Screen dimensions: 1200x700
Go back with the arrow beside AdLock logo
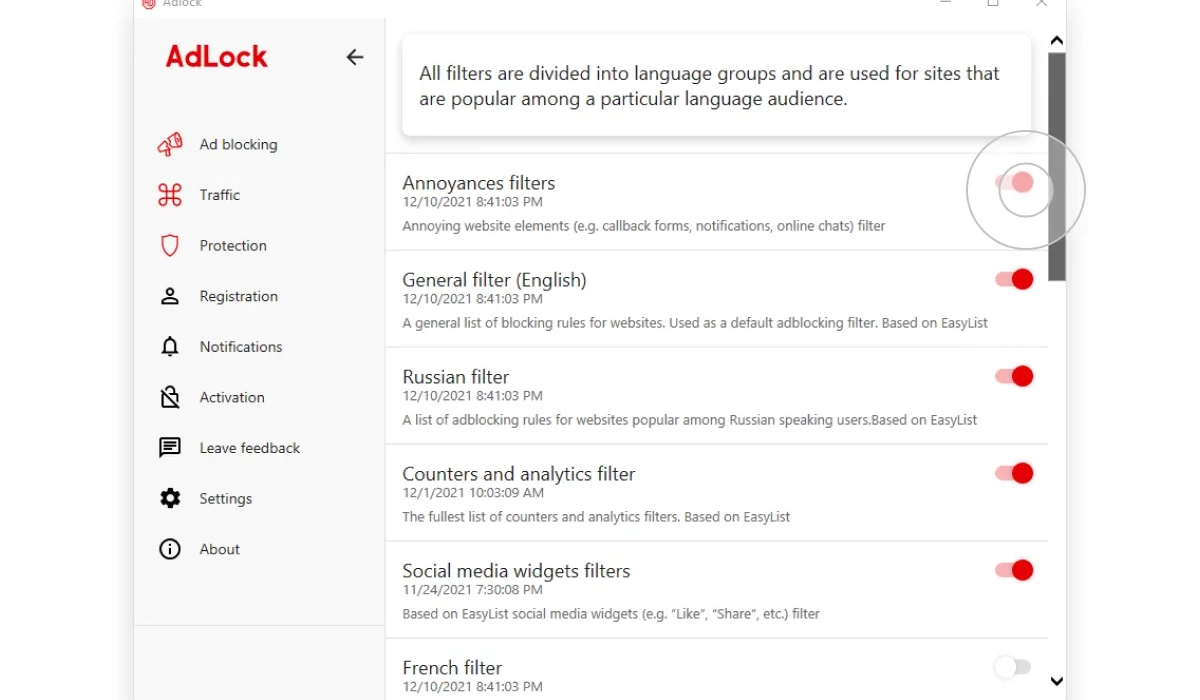(355, 57)
